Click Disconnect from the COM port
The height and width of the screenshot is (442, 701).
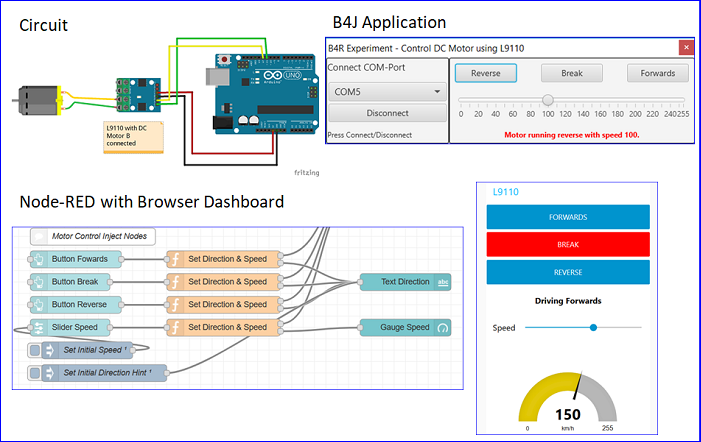[387, 113]
